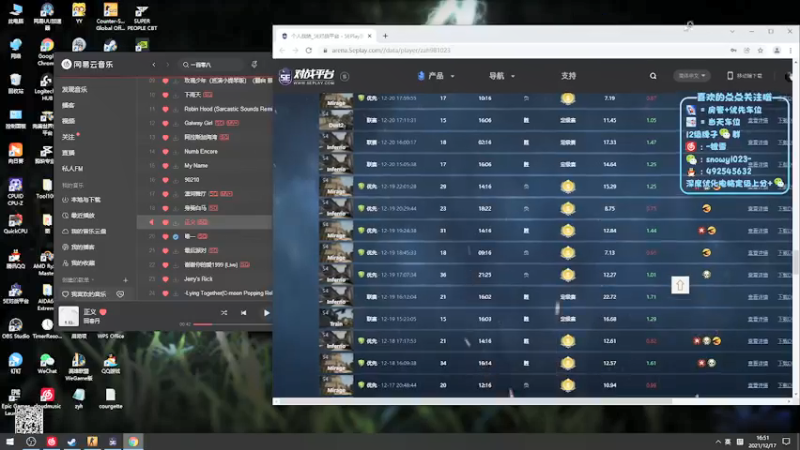
Task: Click Chrome address bar URL
Action: point(391,50)
